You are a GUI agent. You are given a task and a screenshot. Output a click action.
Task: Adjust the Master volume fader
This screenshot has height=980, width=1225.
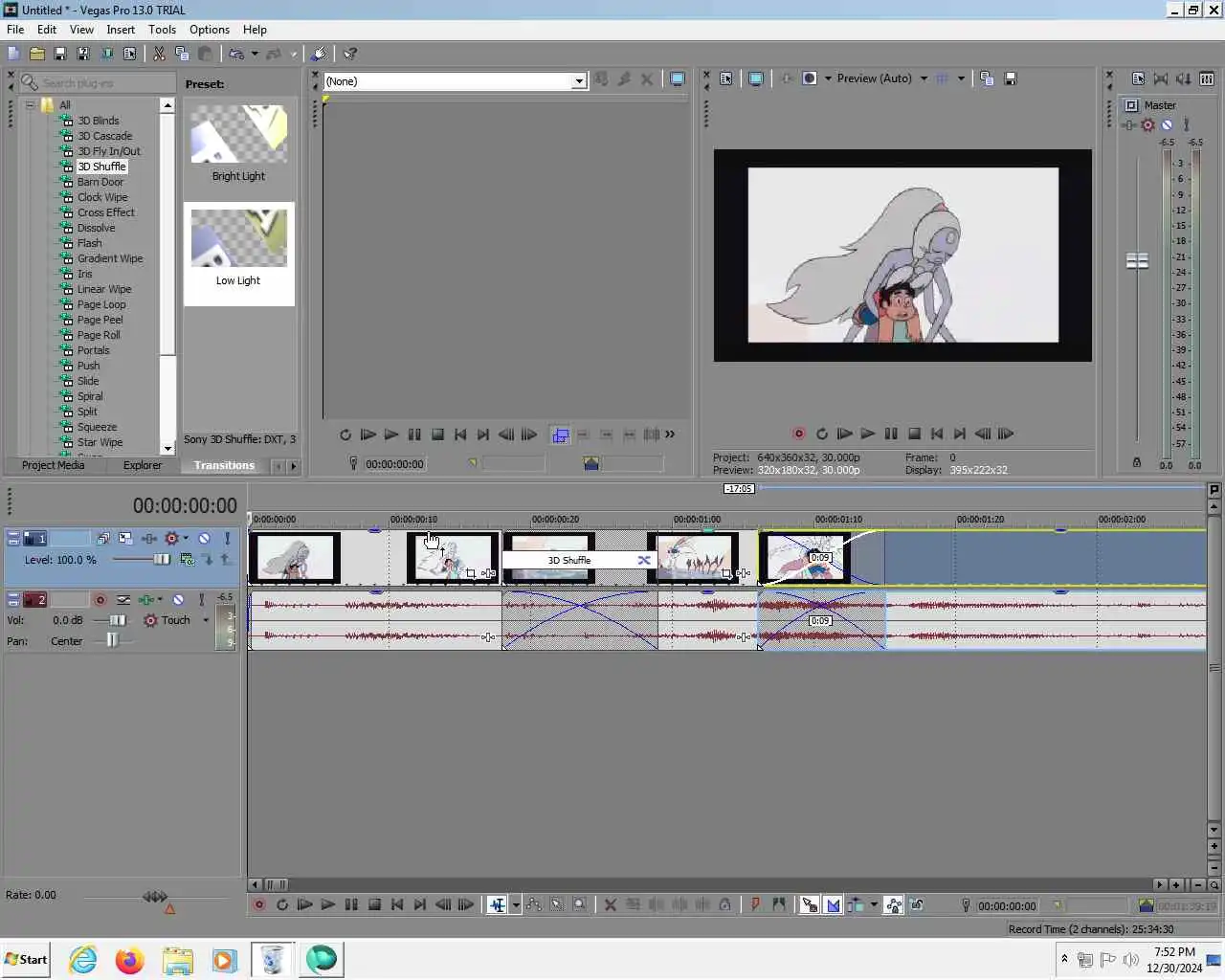point(1137,261)
